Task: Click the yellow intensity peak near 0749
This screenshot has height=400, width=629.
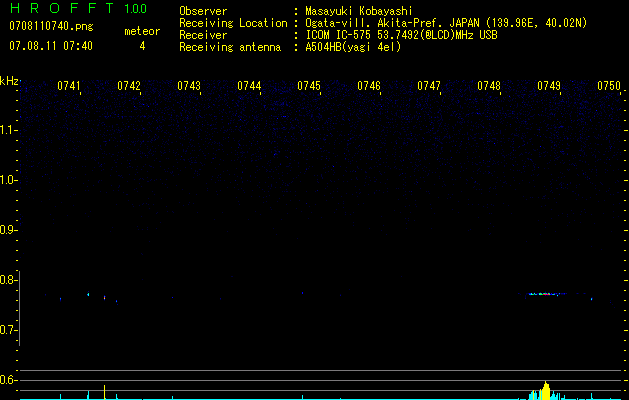Action: [546, 390]
